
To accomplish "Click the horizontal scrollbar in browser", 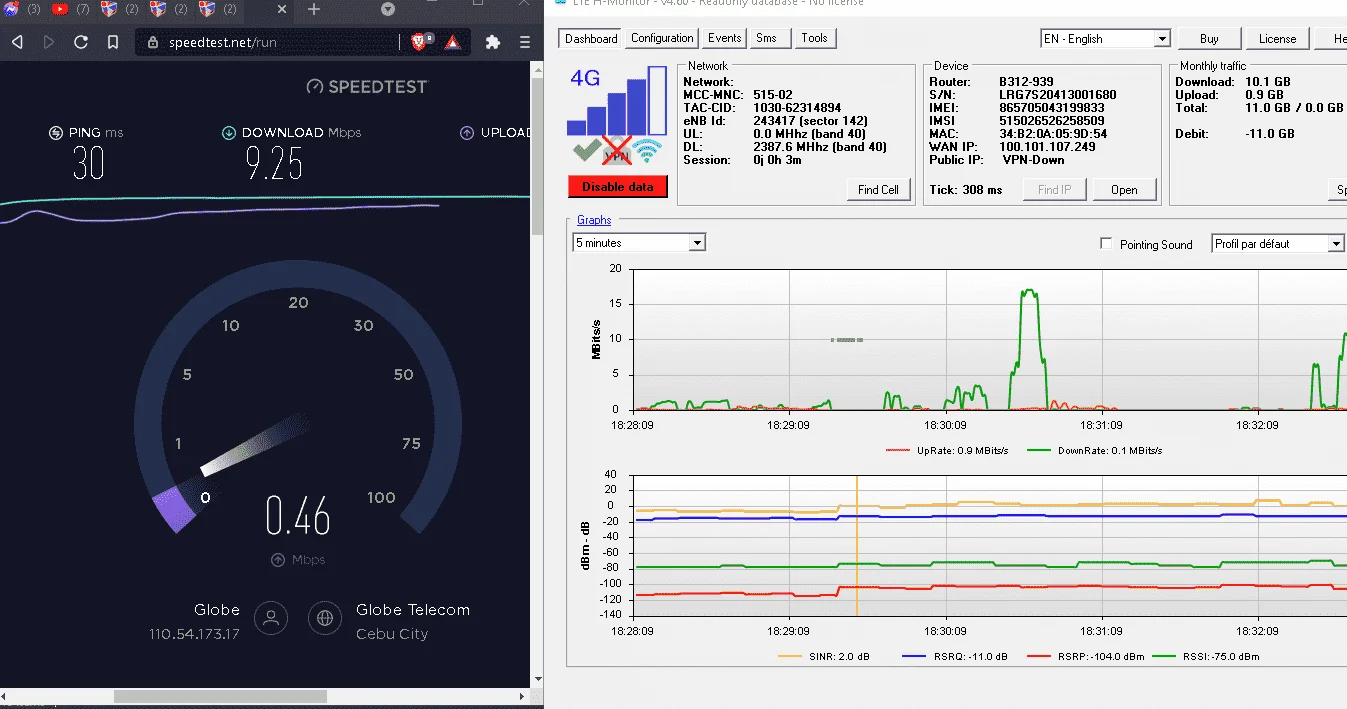I will 220,696.
